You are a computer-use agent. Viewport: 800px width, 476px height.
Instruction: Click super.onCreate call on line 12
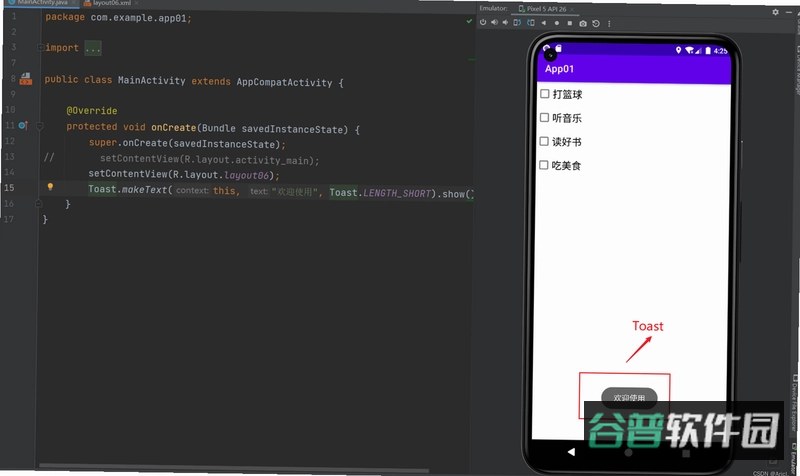coord(187,143)
